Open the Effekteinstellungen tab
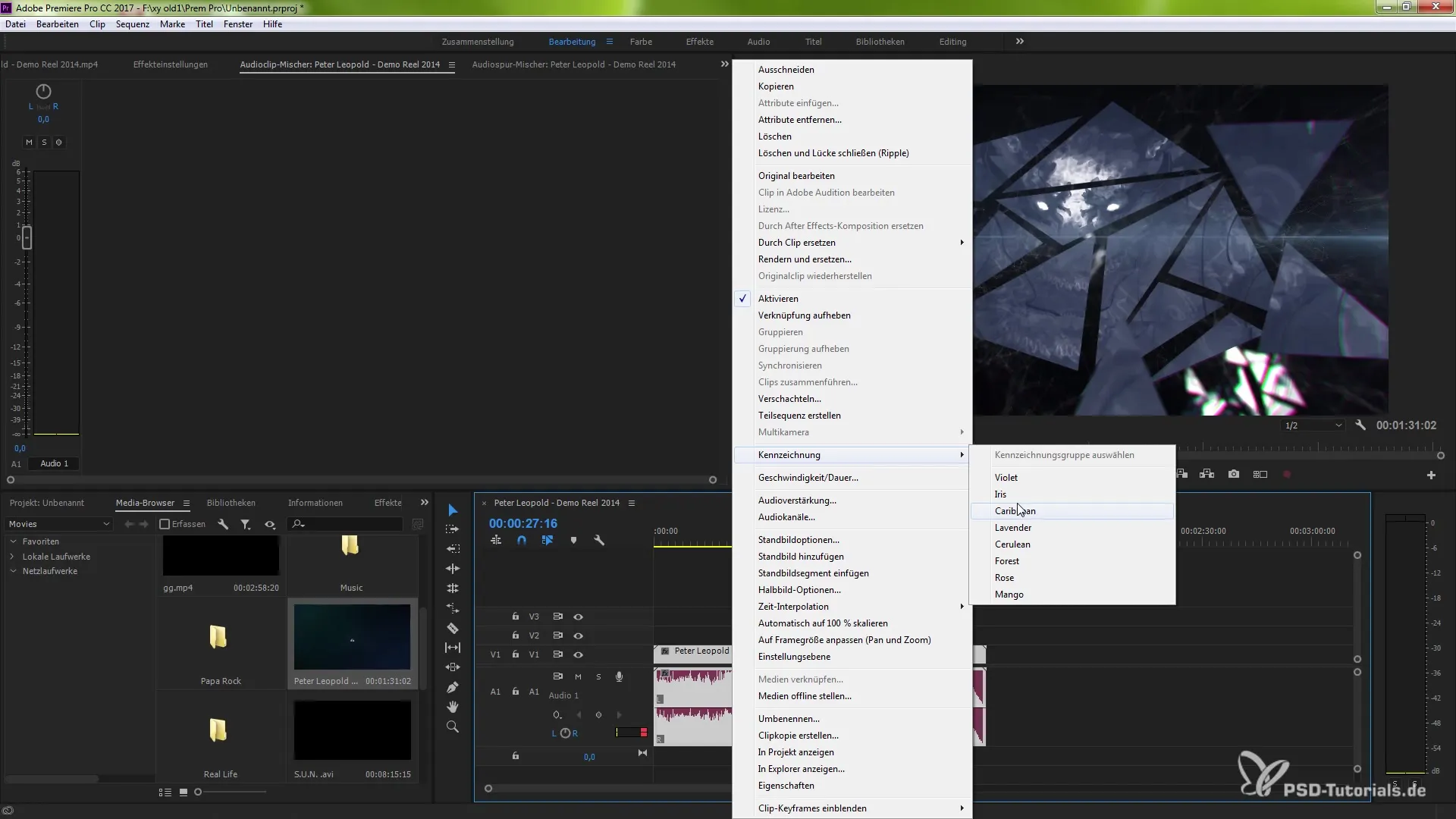The image size is (1456, 819). 171,64
